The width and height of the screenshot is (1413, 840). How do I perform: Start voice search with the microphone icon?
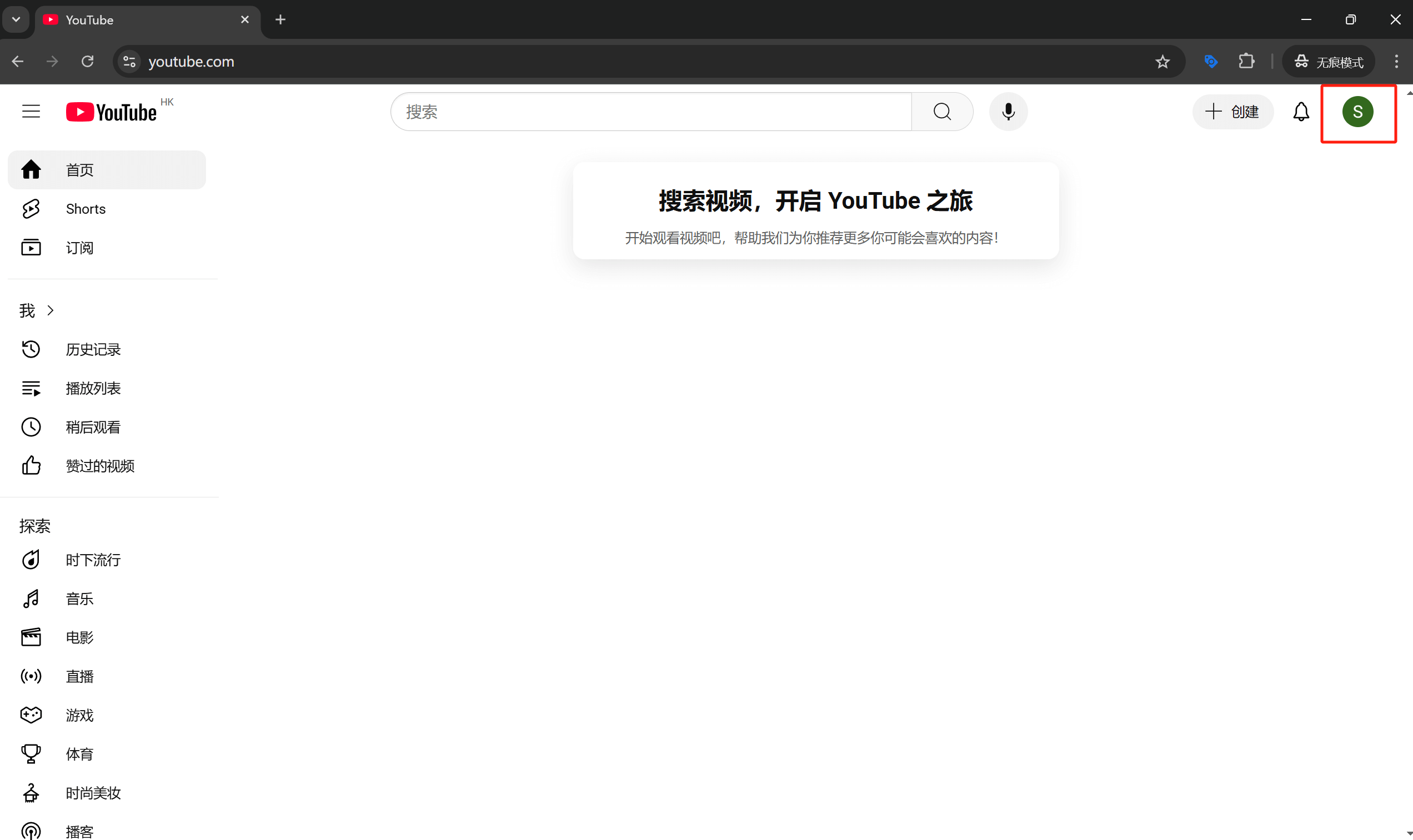(x=1008, y=112)
